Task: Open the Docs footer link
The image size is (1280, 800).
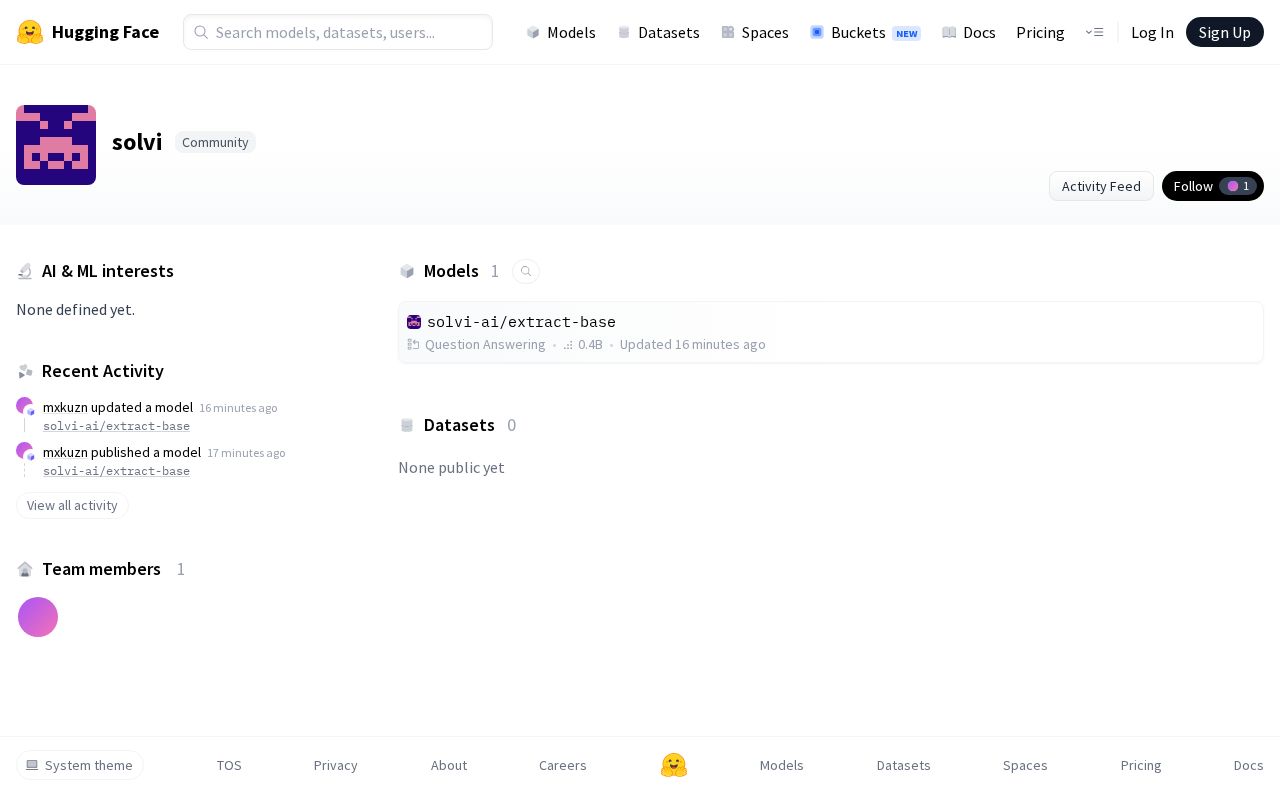Action: 1248,765
